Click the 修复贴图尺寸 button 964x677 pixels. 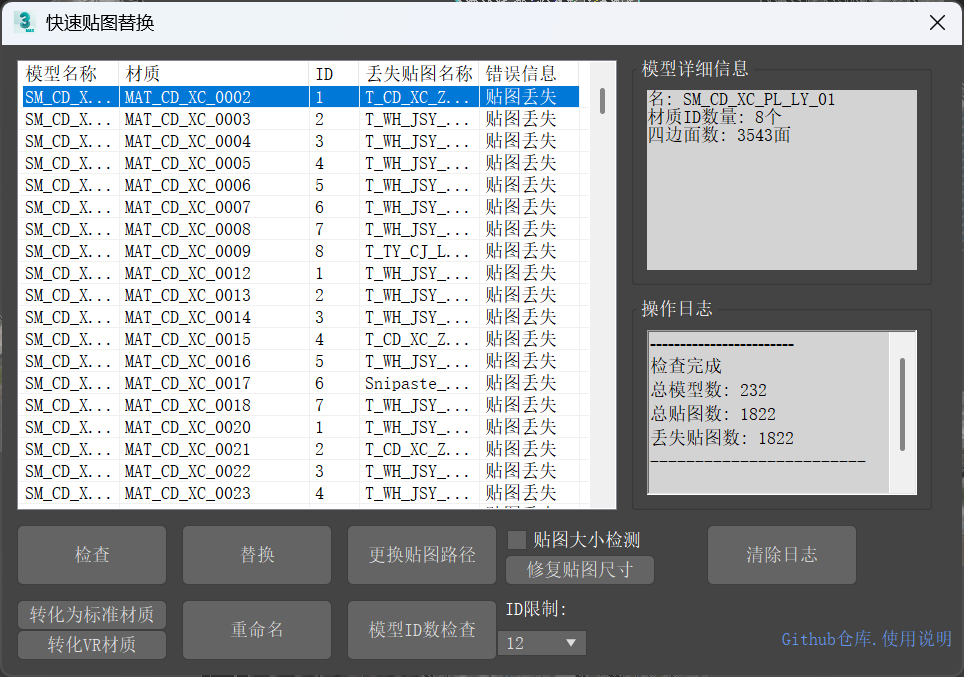578,570
